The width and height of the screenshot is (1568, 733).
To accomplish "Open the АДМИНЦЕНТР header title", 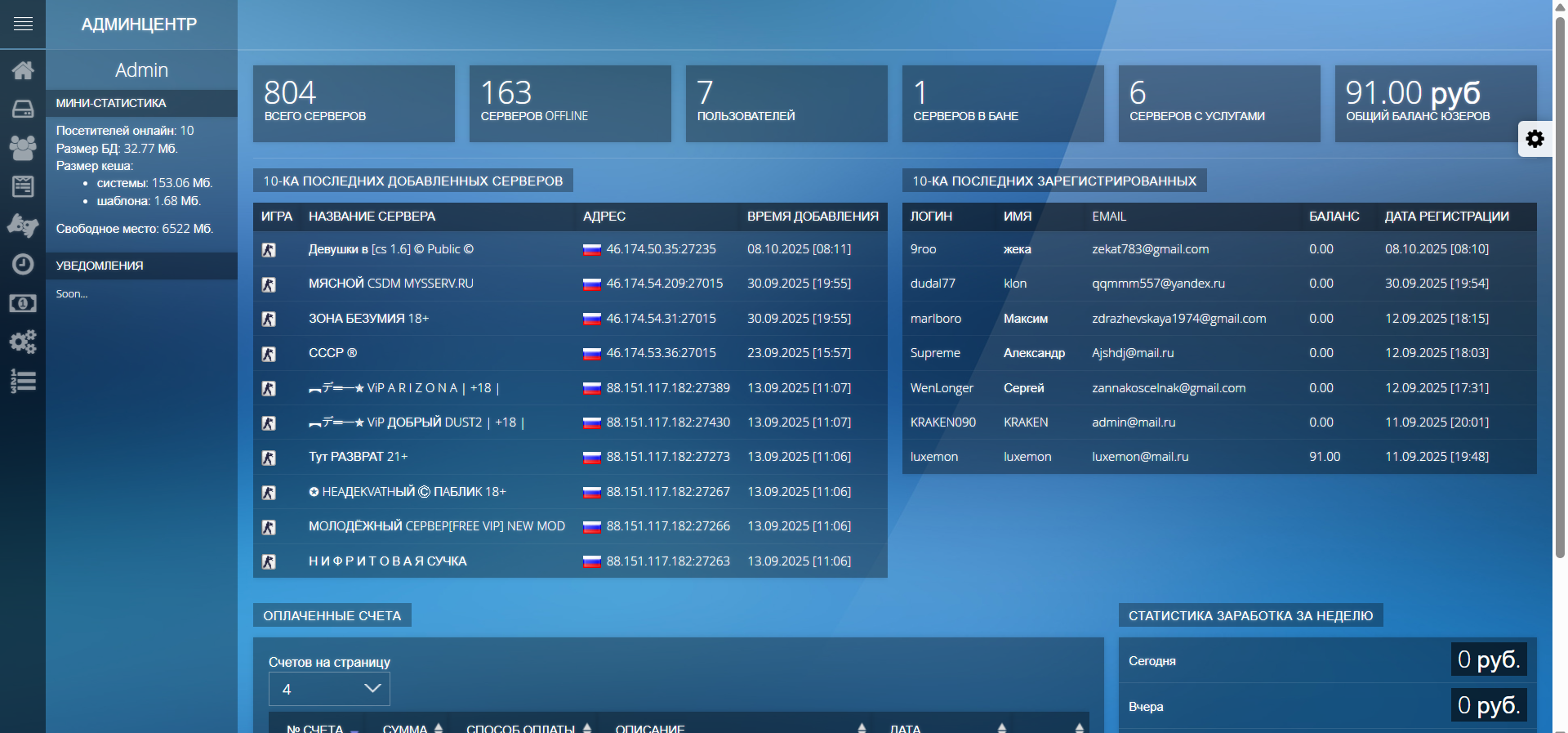I will coord(139,25).
